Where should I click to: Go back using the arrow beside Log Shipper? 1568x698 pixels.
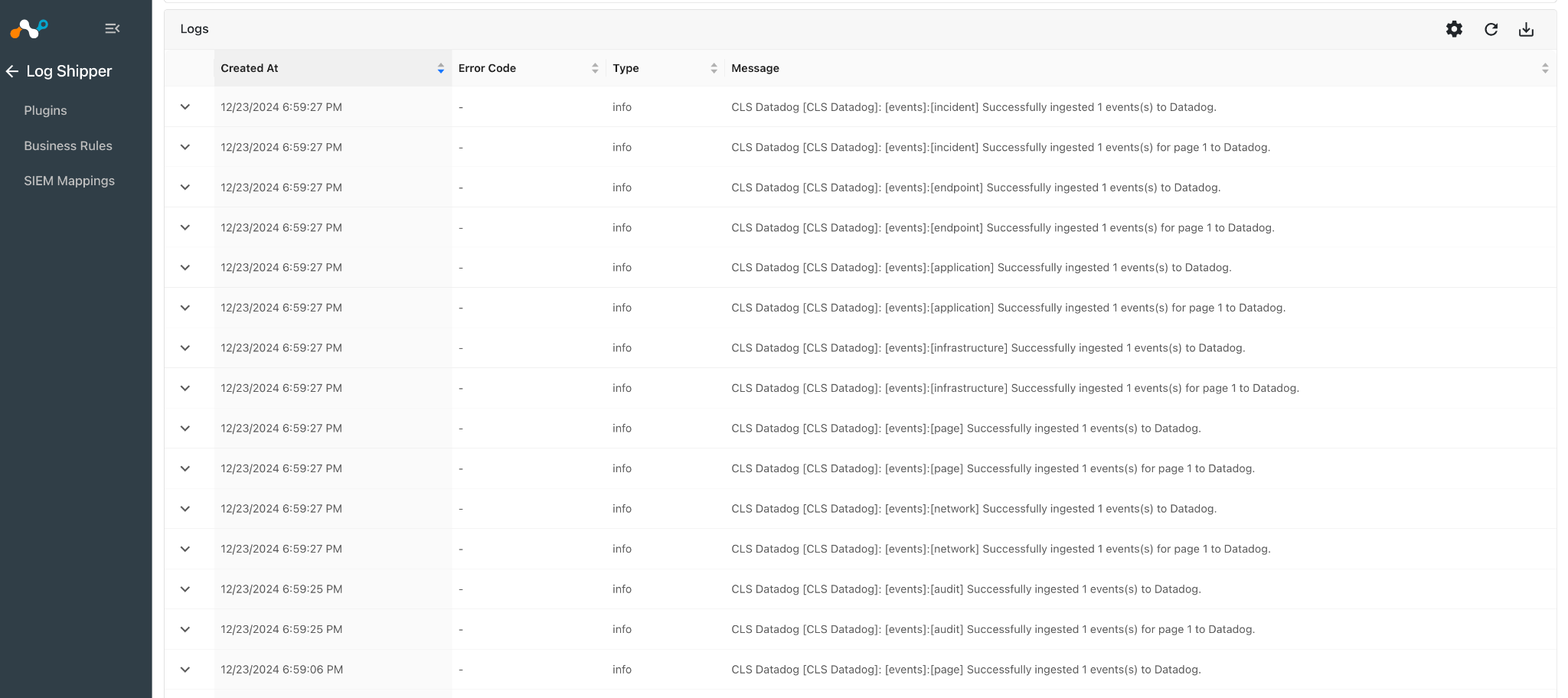12,71
